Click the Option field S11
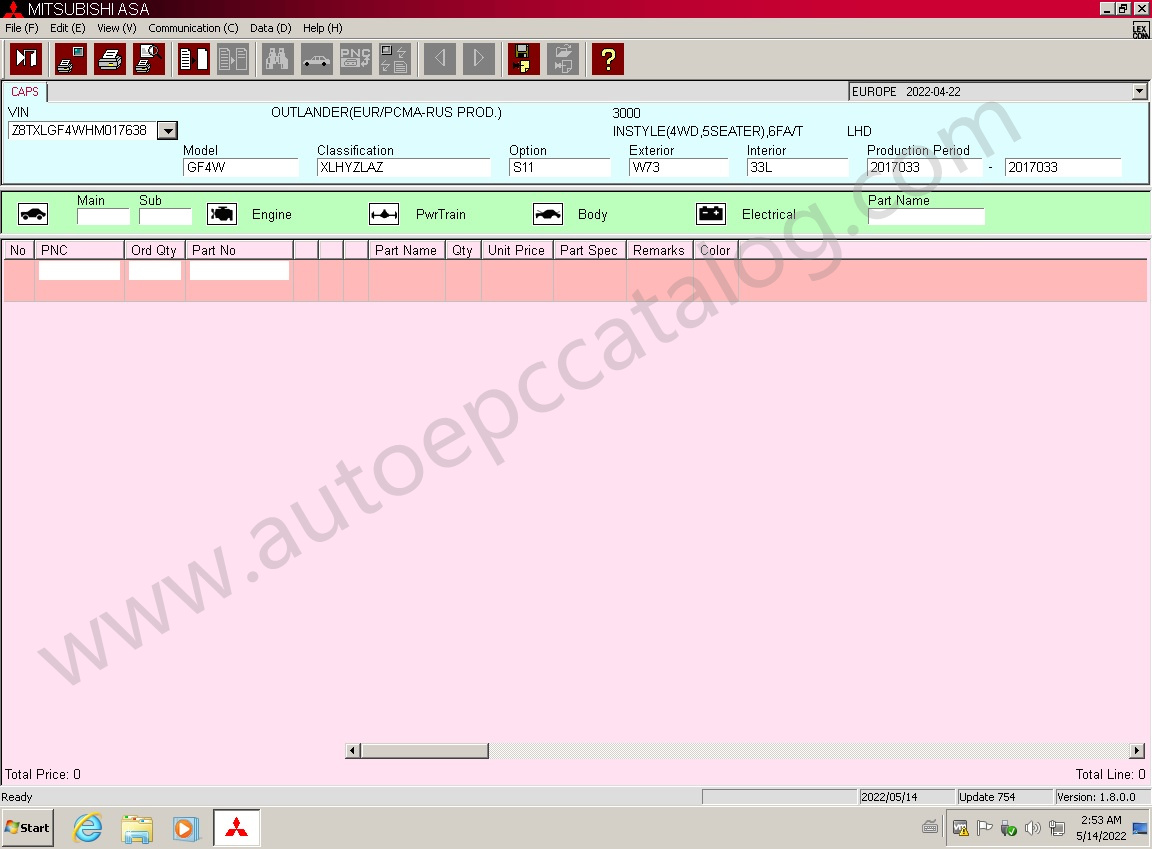Viewport: 1152px width, 849px height. (560, 167)
